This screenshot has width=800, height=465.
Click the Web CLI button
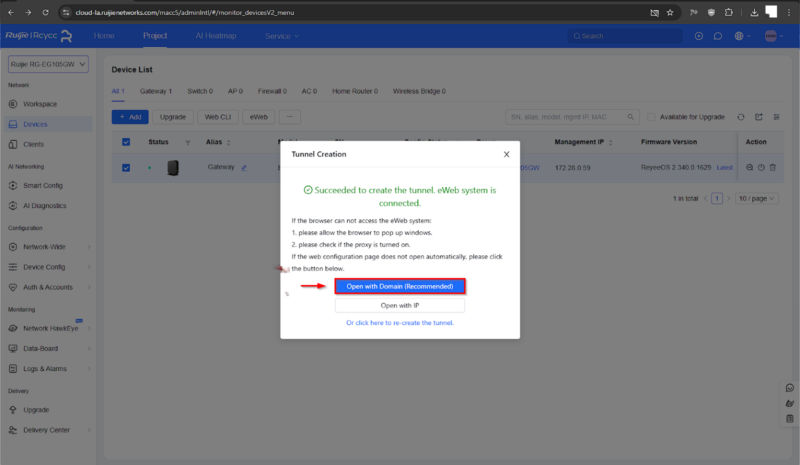(x=218, y=117)
